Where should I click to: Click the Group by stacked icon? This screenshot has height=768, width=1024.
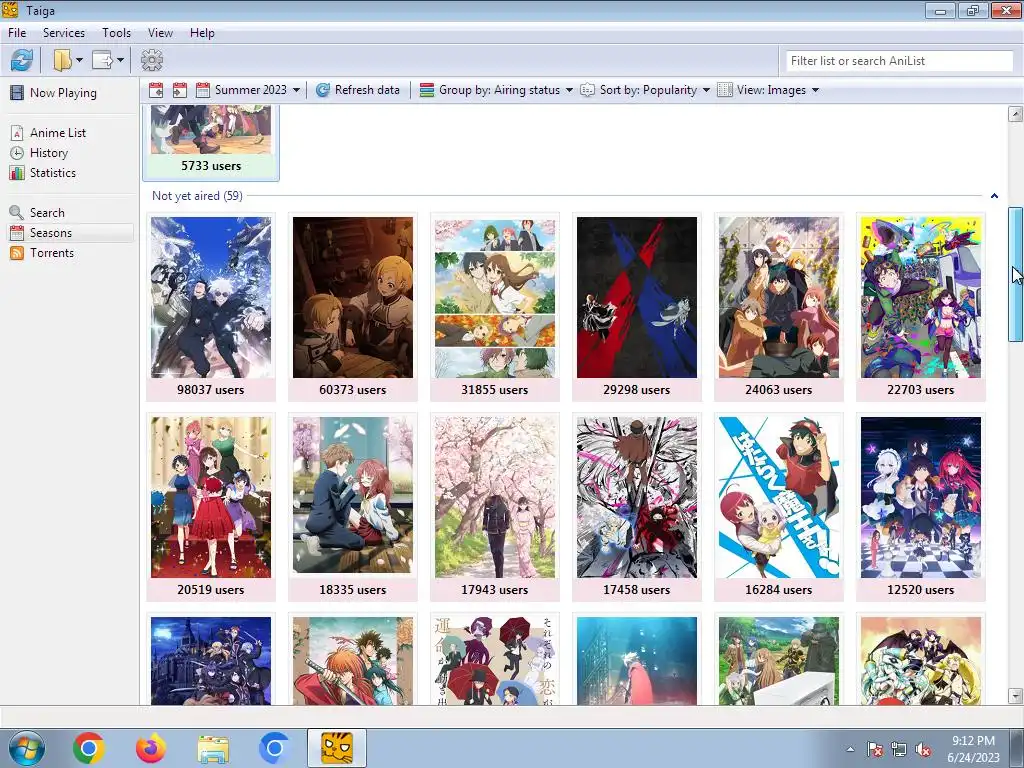(x=427, y=90)
